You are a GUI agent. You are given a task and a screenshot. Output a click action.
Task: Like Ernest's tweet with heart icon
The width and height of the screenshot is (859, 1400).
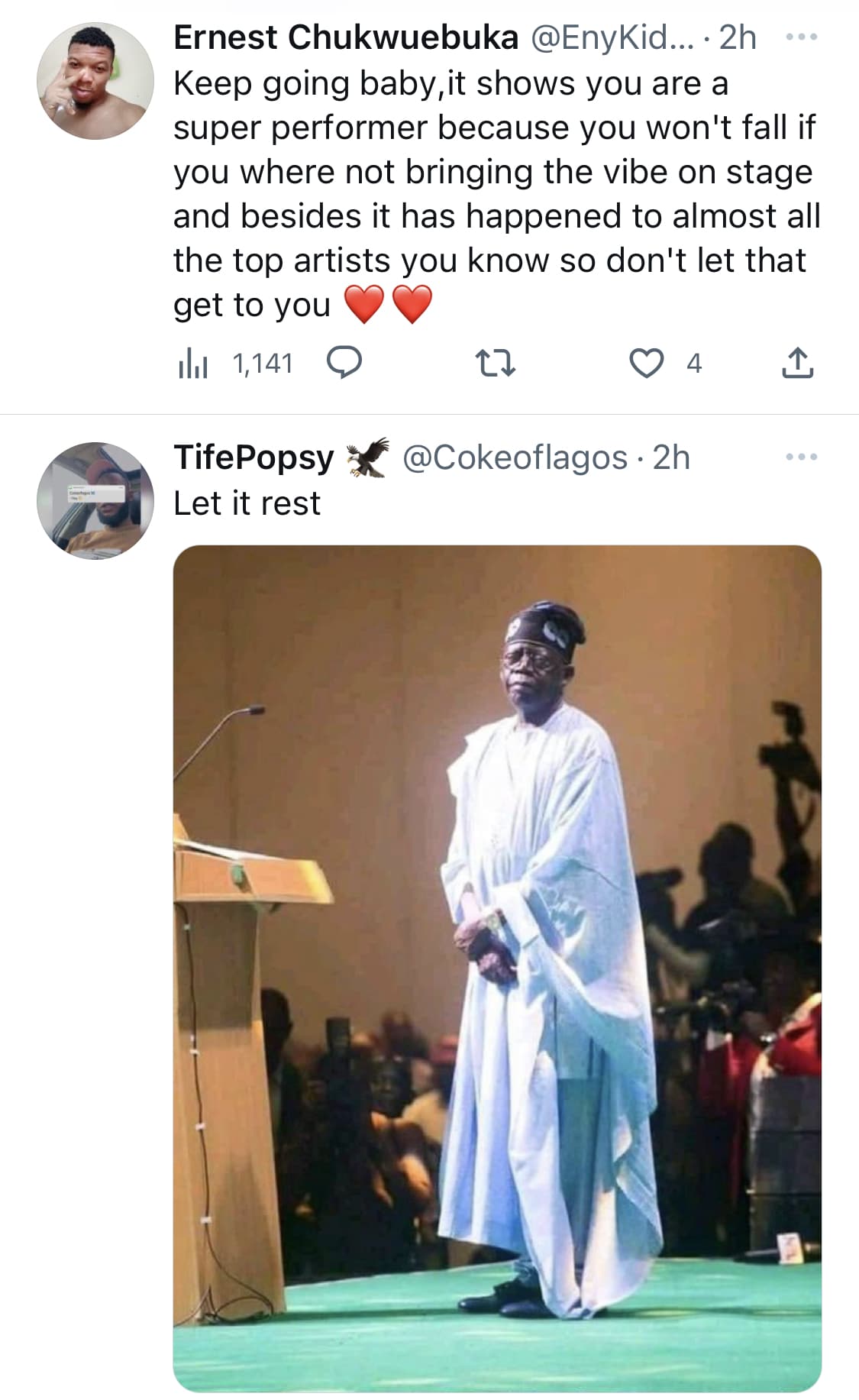646,364
